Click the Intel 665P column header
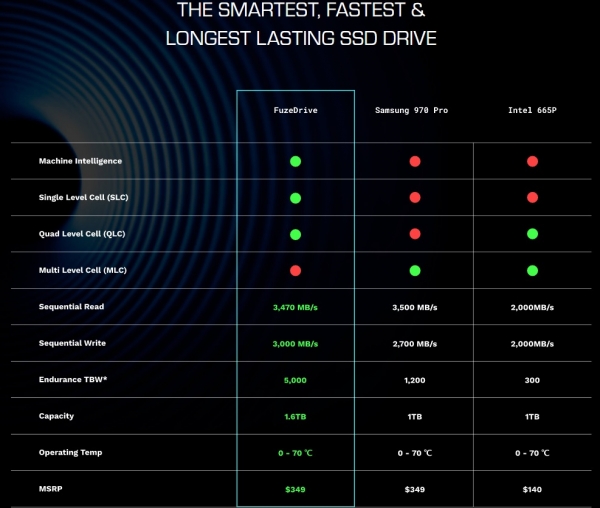This screenshot has height=508, width=600. pos(532,109)
